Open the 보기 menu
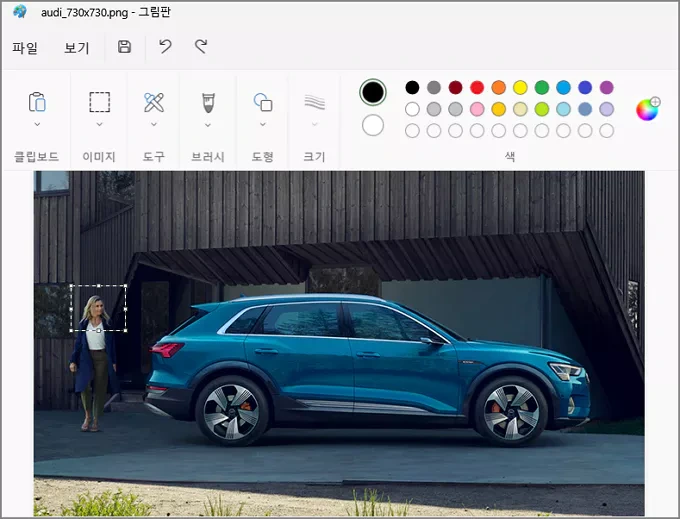The image size is (680, 519). [77, 47]
